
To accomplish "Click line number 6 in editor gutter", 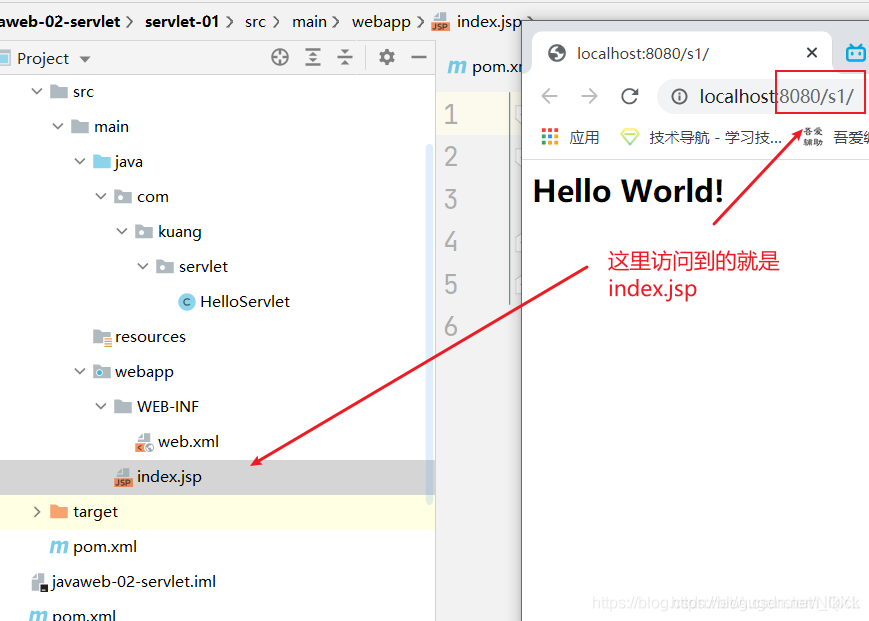I will [451, 326].
